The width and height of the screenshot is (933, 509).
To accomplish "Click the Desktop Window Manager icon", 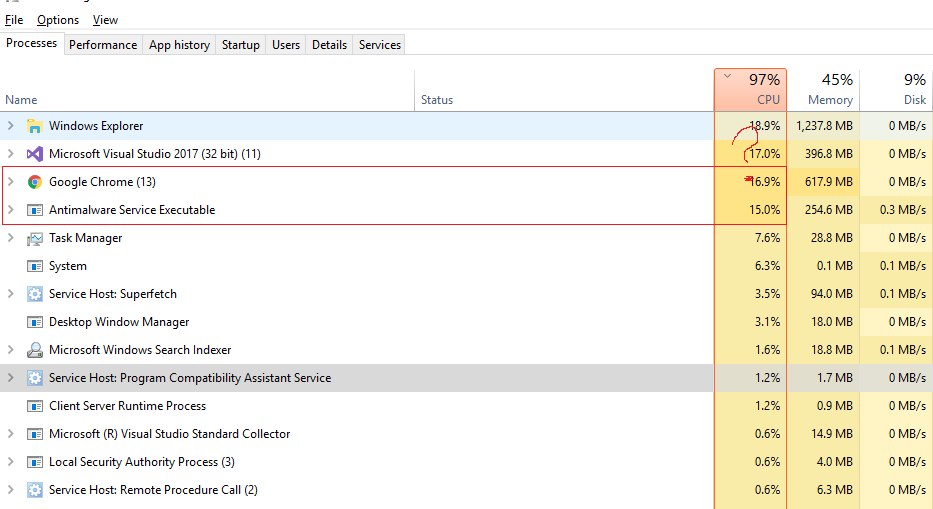I will tap(35, 322).
